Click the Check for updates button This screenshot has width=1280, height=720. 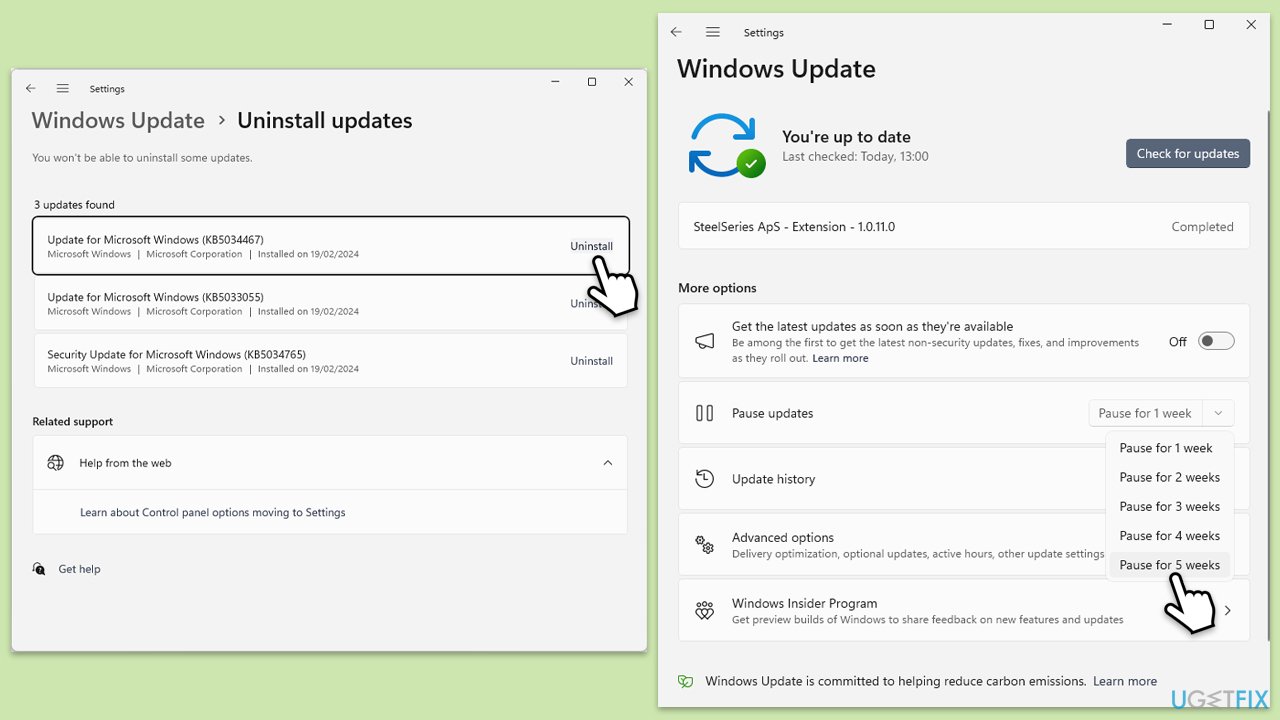(x=1188, y=153)
